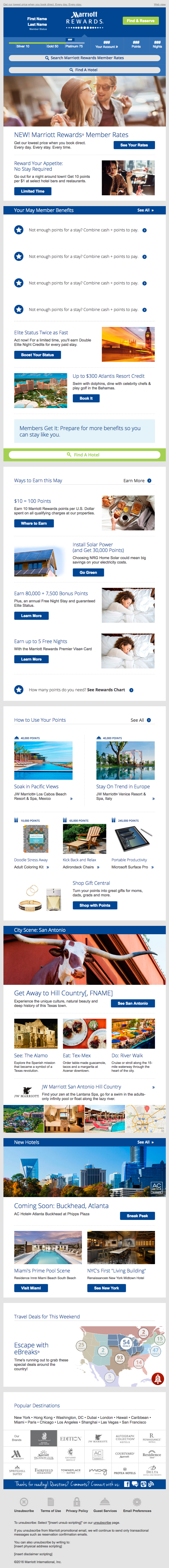Image resolution: width=169 pixels, height=1568 pixels.
Task: Click Search Marriott Rewards Member Rates bar
Action: point(84,58)
